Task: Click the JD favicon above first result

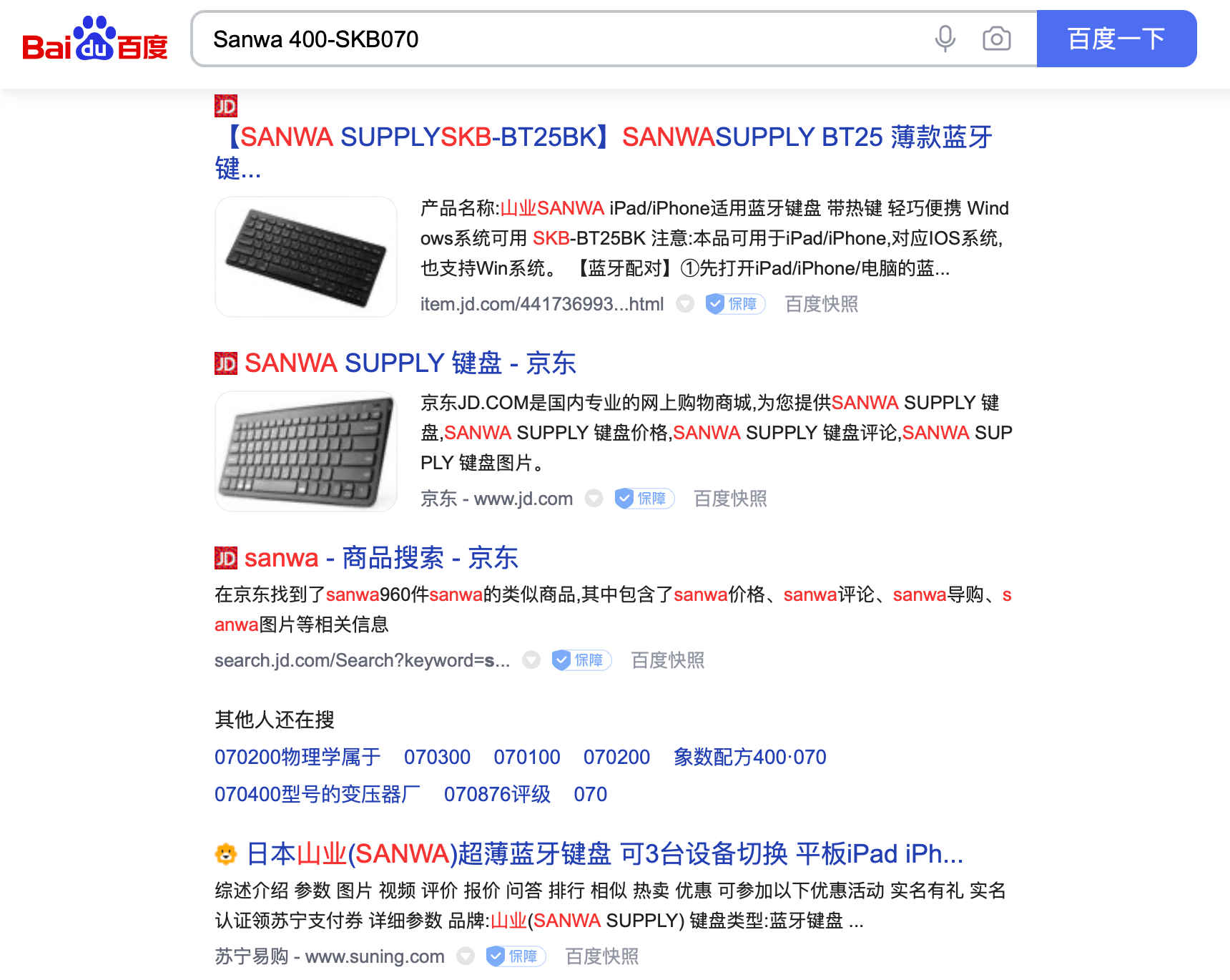Action: tap(226, 106)
